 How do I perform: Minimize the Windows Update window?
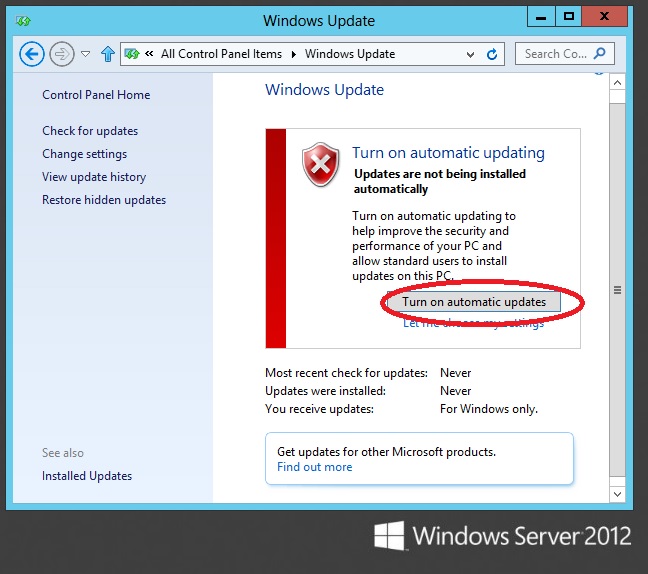(541, 17)
